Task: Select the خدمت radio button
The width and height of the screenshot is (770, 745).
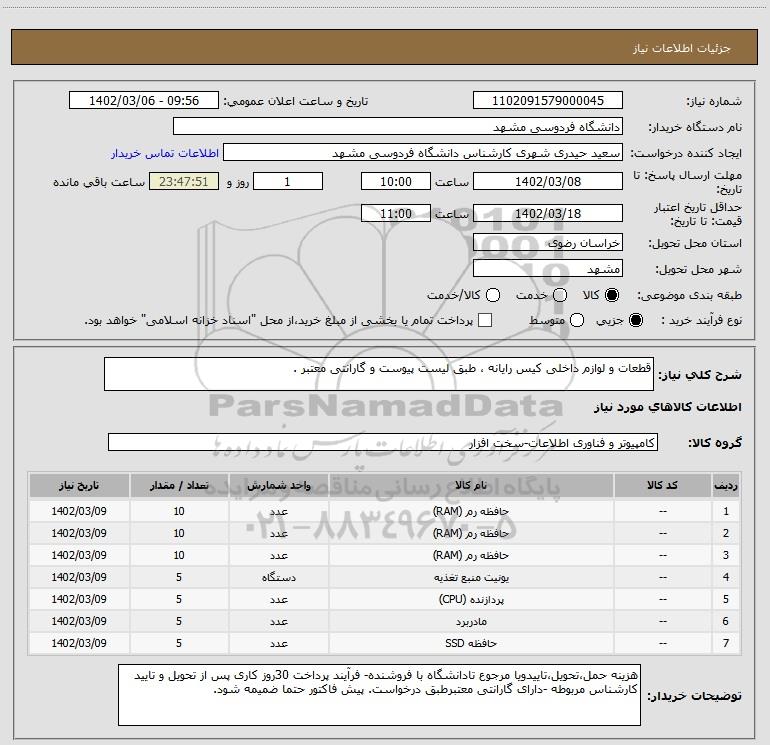Action: click(560, 295)
